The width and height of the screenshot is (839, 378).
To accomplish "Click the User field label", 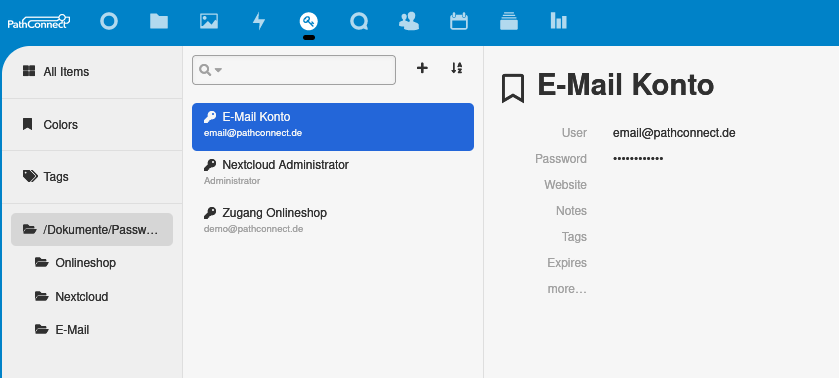I will coord(574,133).
